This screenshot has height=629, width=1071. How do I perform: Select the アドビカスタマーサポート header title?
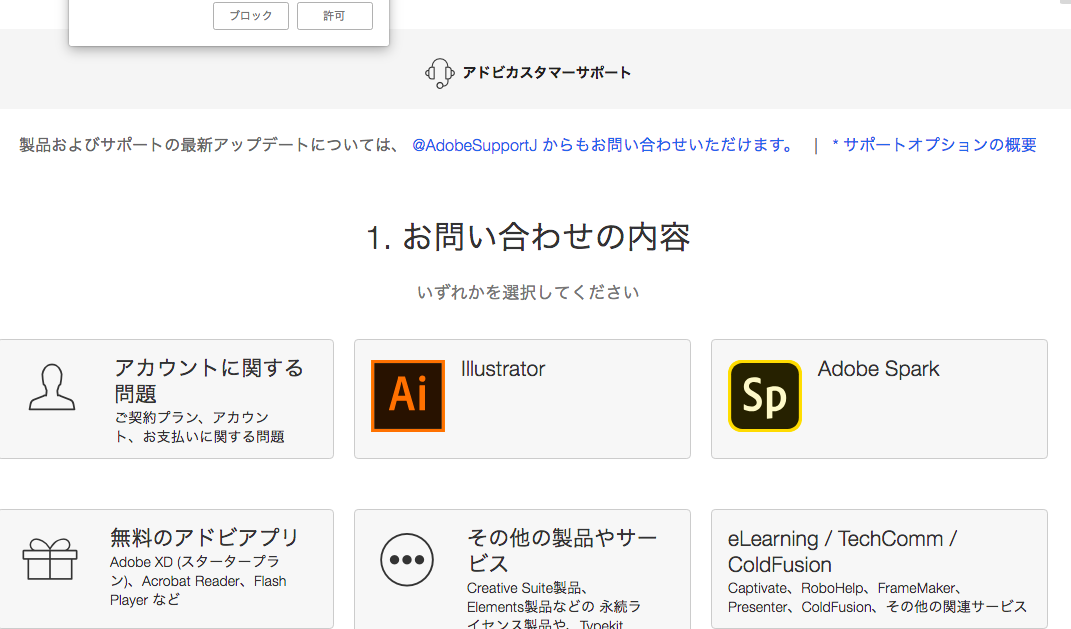pyautogui.click(x=546, y=73)
